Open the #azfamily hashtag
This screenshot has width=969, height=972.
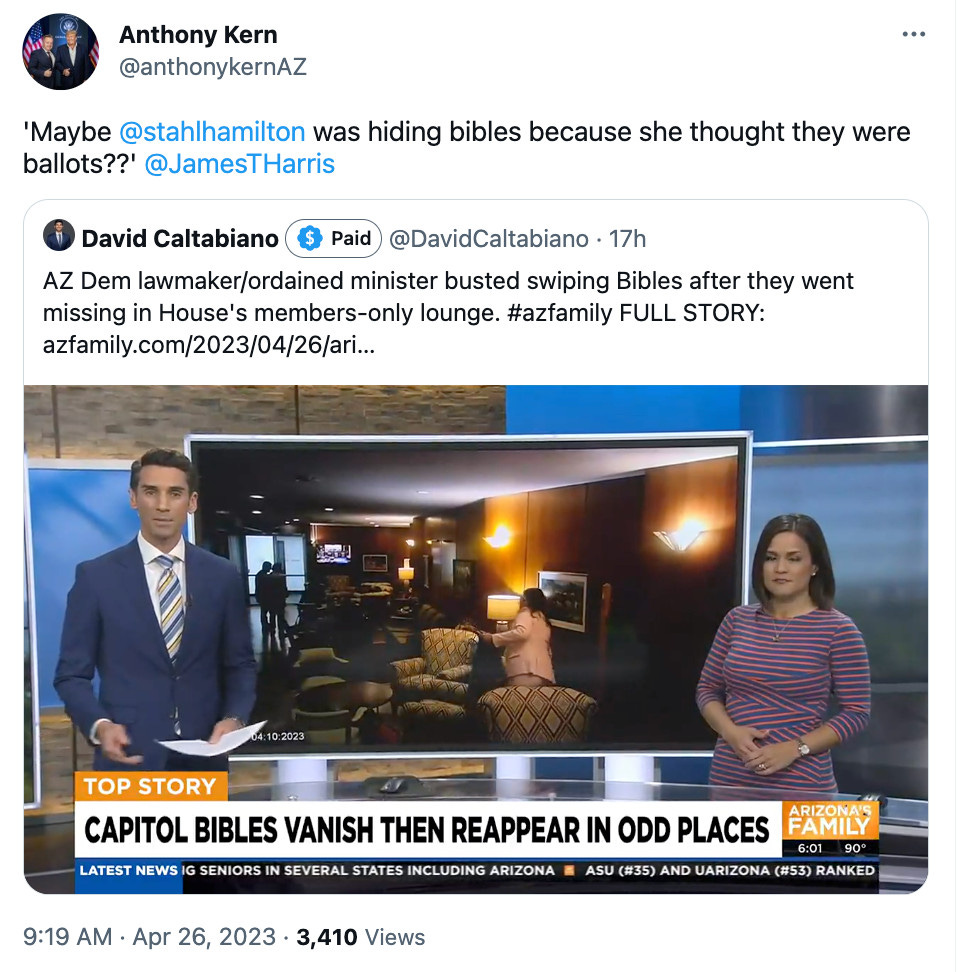pyautogui.click(x=559, y=313)
